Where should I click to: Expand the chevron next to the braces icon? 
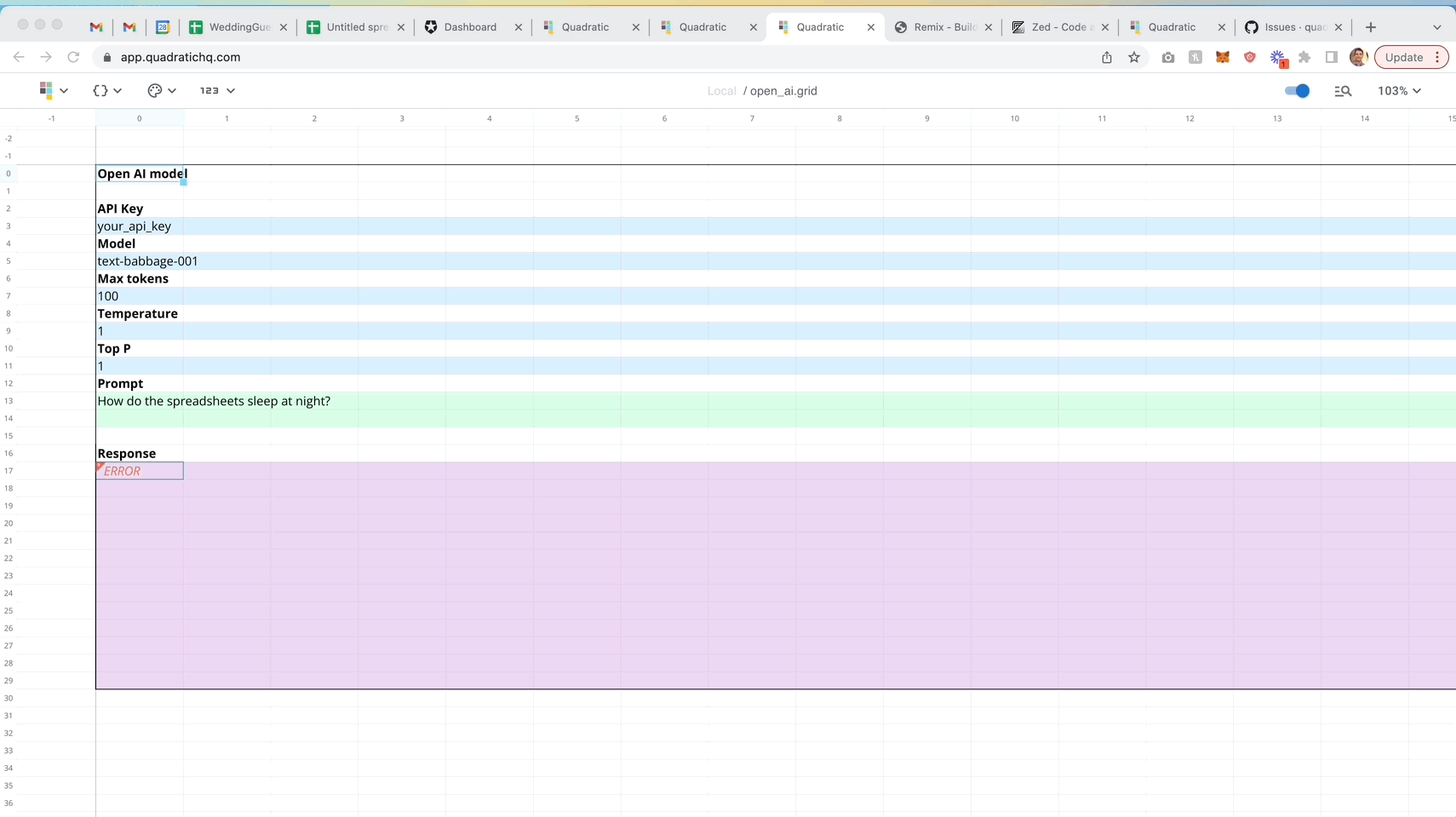point(117,90)
